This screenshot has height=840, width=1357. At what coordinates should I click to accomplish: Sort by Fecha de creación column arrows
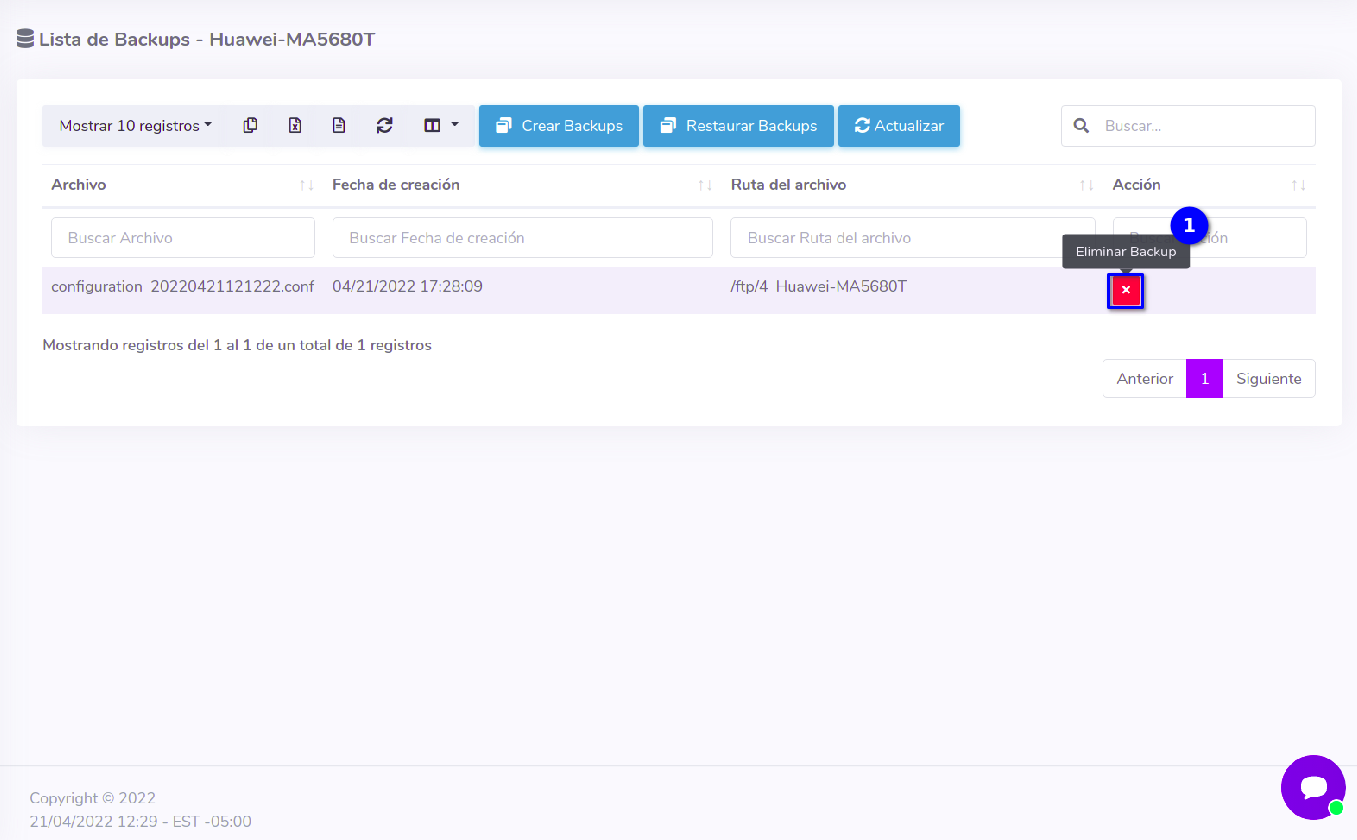[x=705, y=185]
